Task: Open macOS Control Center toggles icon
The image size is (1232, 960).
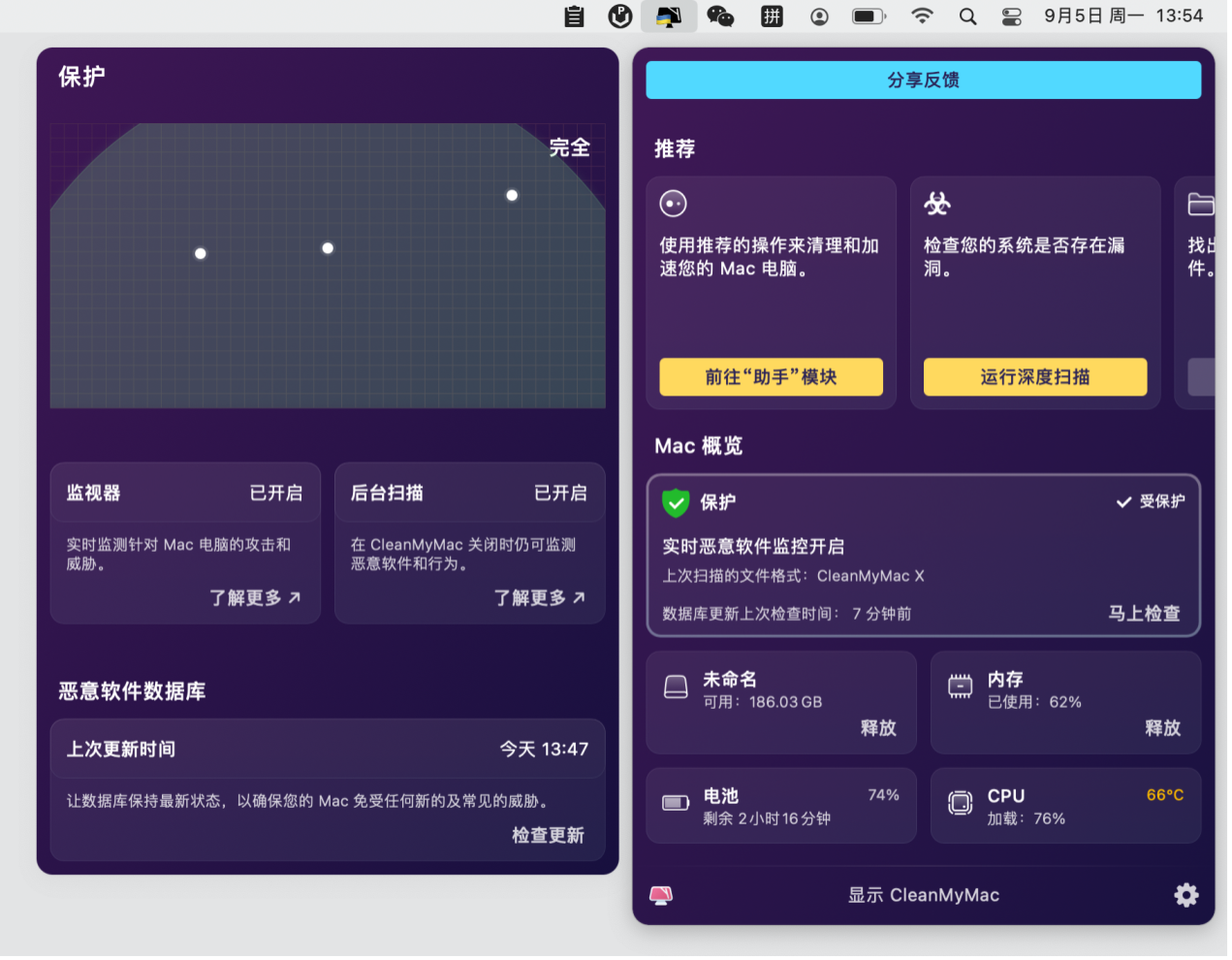Action: pyautogui.click(x=1011, y=16)
